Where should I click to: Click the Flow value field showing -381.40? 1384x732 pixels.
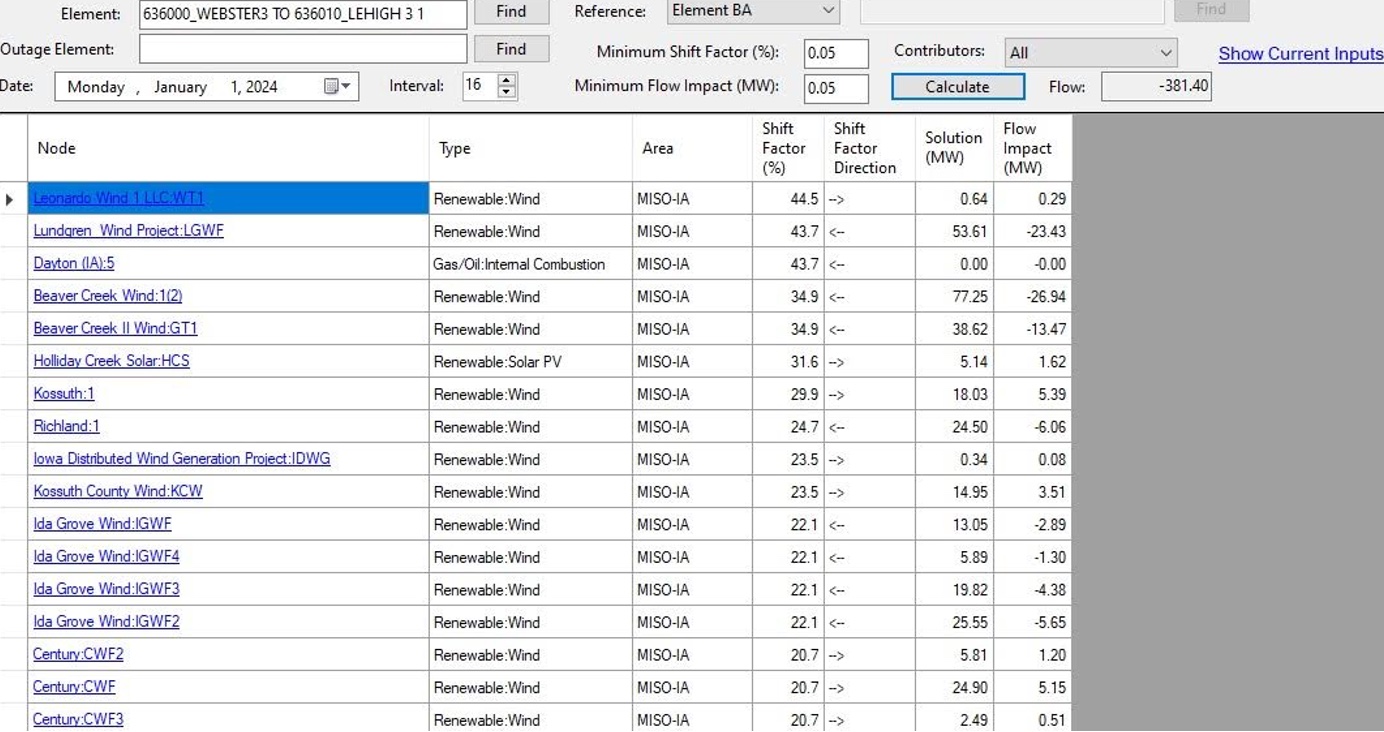pos(1156,86)
